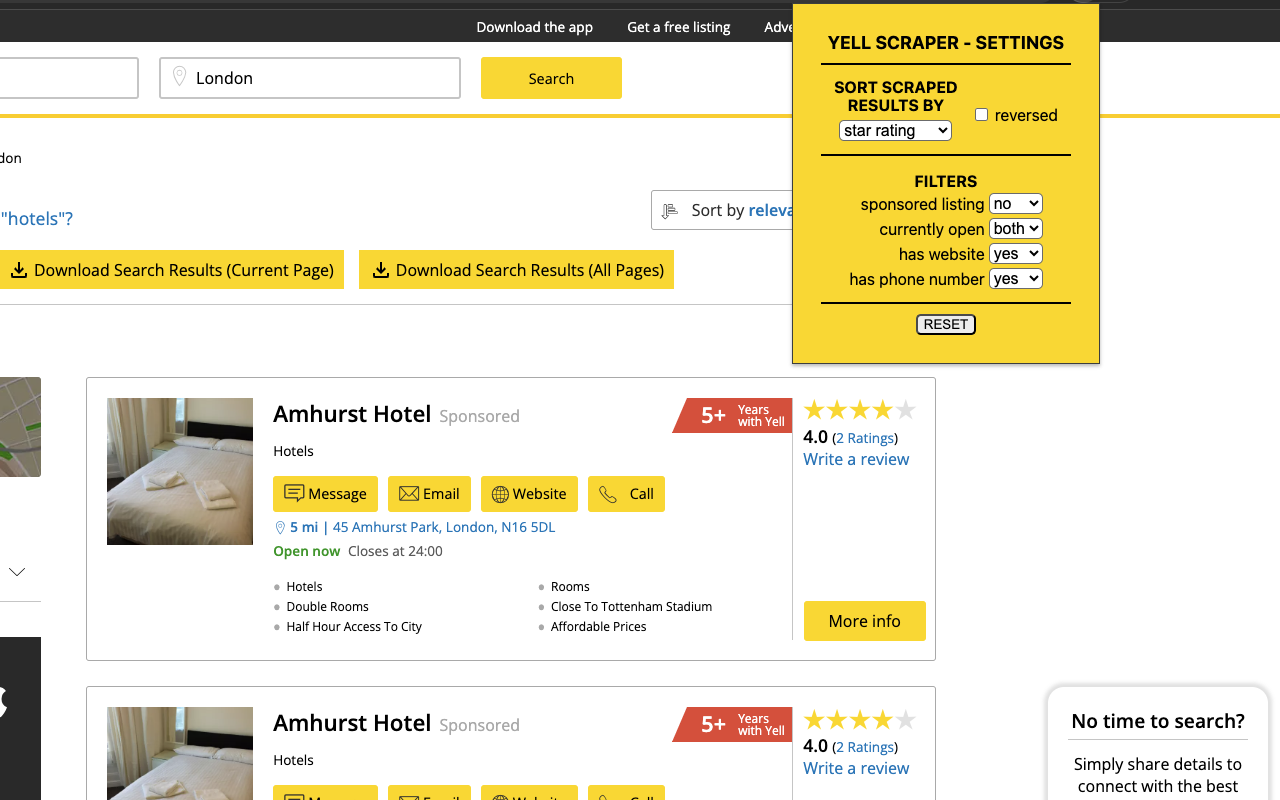The width and height of the screenshot is (1280, 800).
Task: Click the Website globe icon
Action: pos(500,494)
